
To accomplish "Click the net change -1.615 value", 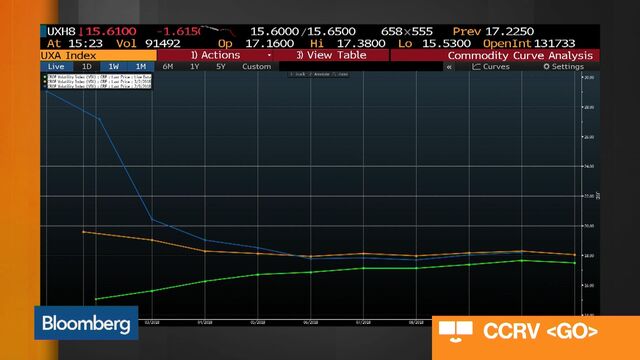I will coord(178,31).
